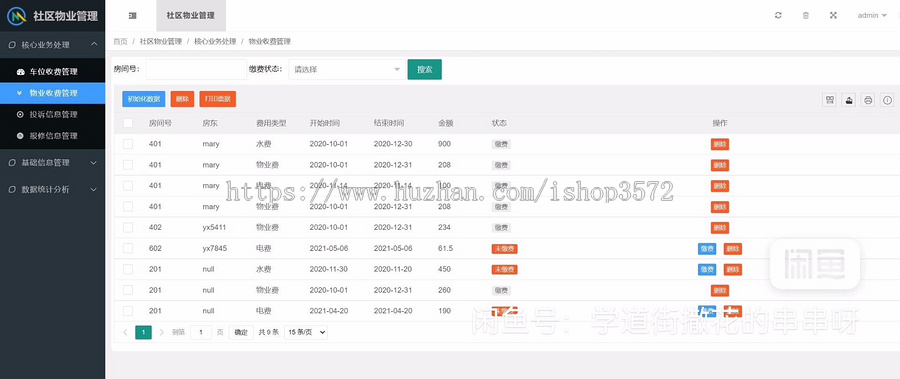Click 缴费 for row 602 yx7845

tap(707, 249)
